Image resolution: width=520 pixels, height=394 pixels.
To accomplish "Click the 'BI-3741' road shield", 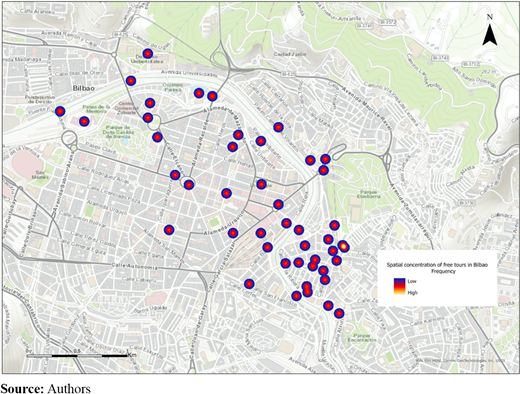I will tap(363, 25).
